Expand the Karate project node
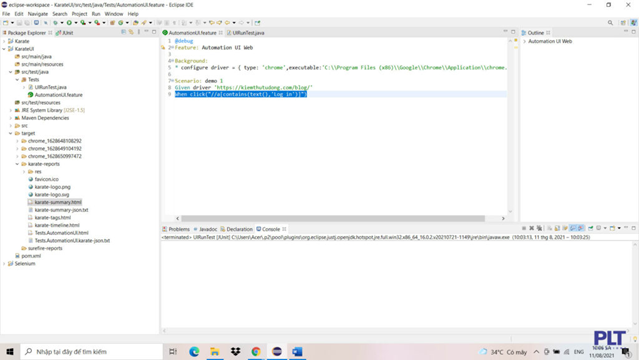The image size is (639, 360). click(x=4, y=41)
